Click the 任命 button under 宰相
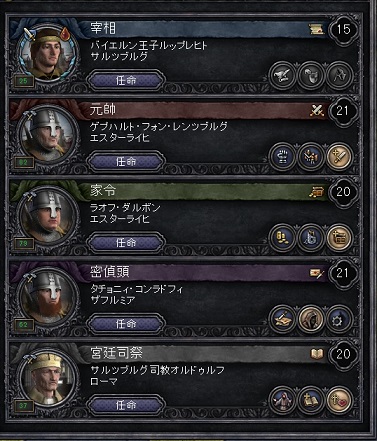377x441 pixels. pos(126,81)
